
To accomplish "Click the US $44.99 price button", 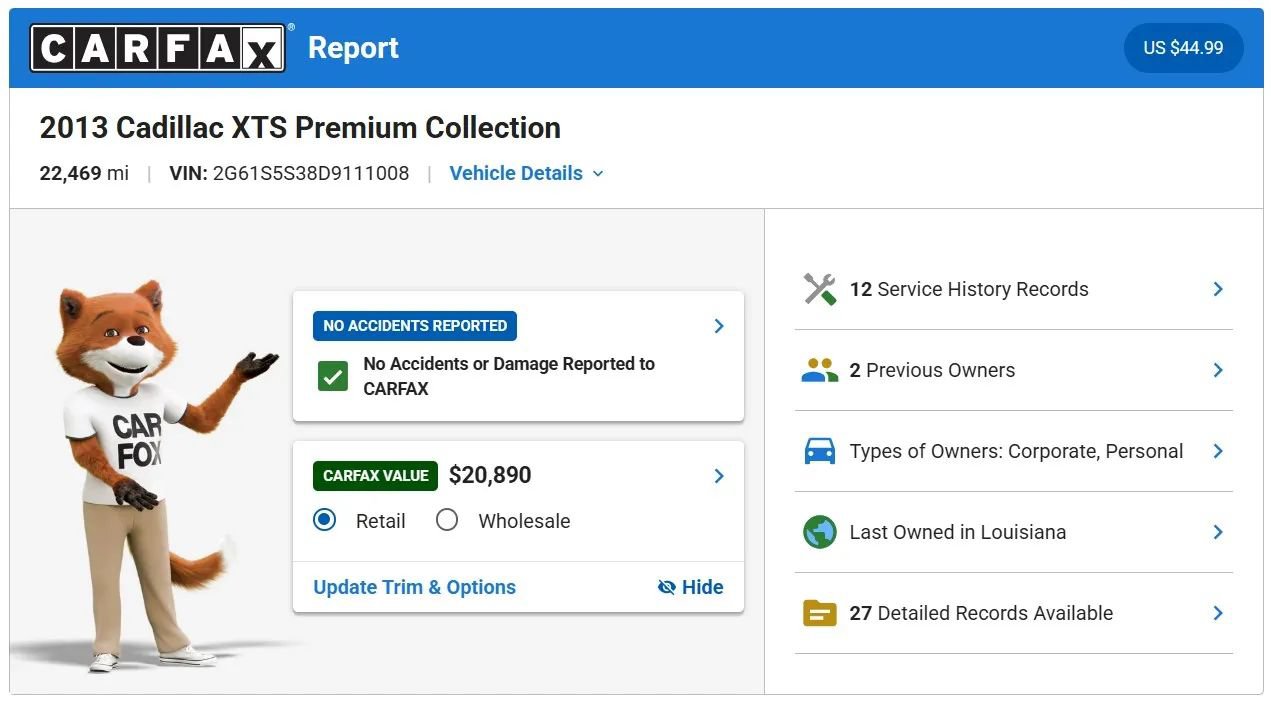I will 1183,48.
